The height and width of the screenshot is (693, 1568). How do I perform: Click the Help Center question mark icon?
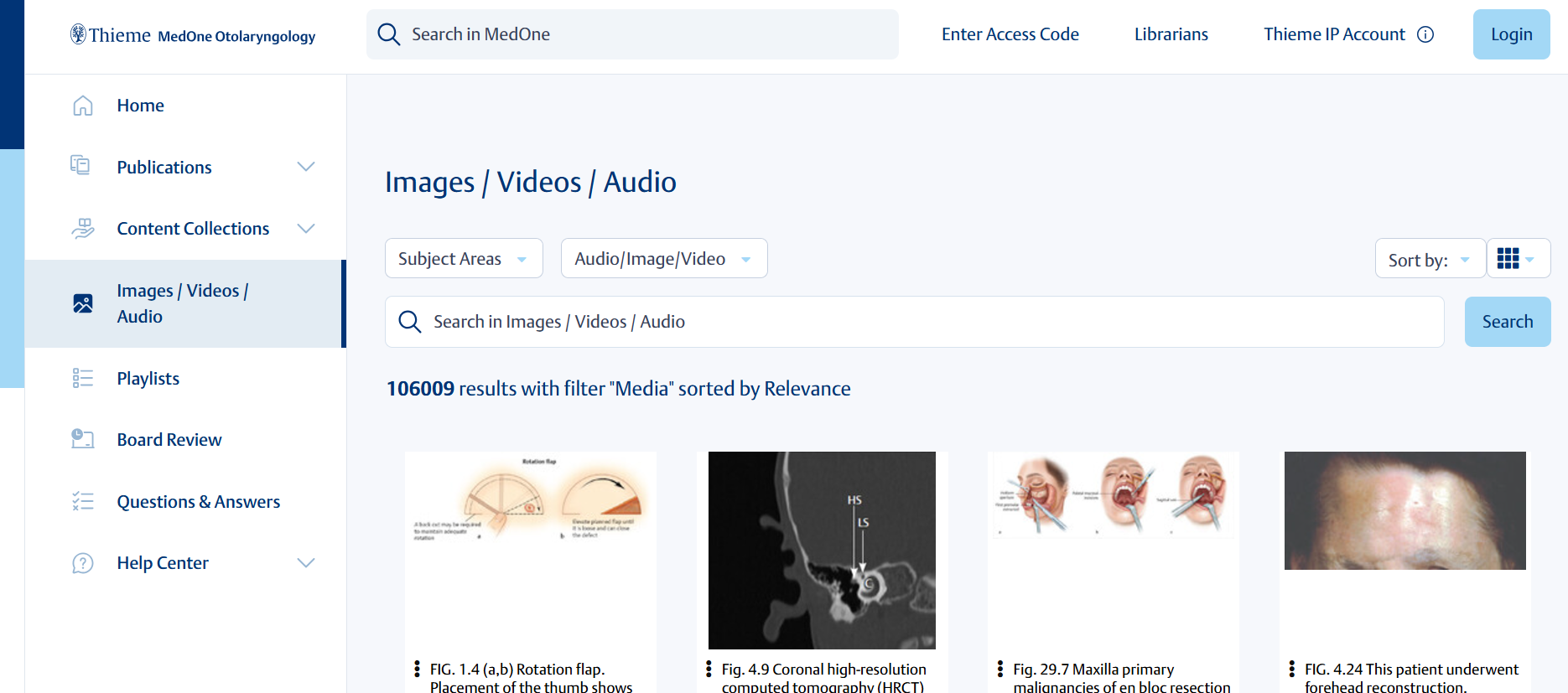coord(82,563)
